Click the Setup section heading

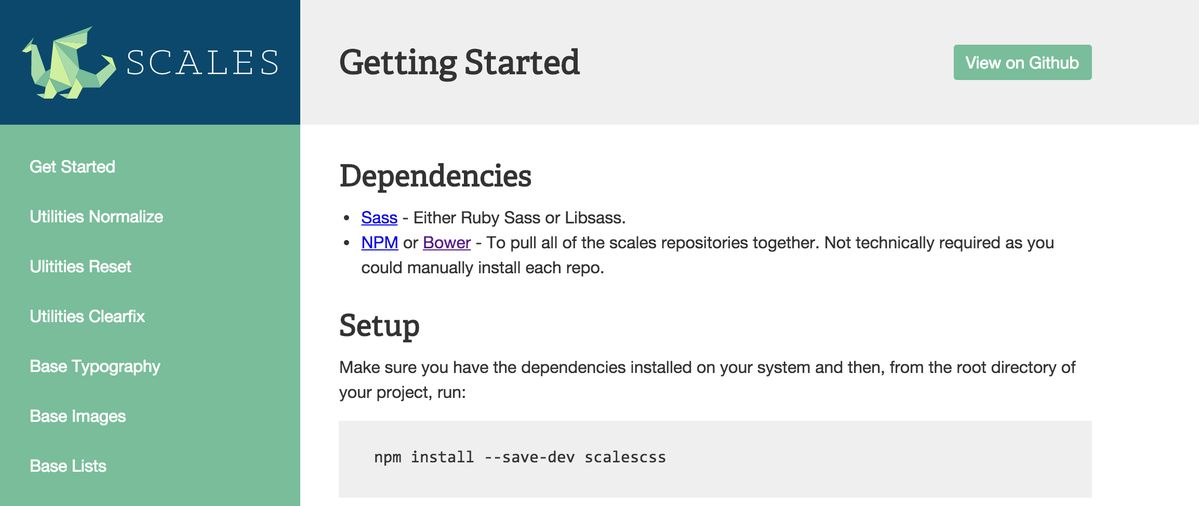pos(379,326)
